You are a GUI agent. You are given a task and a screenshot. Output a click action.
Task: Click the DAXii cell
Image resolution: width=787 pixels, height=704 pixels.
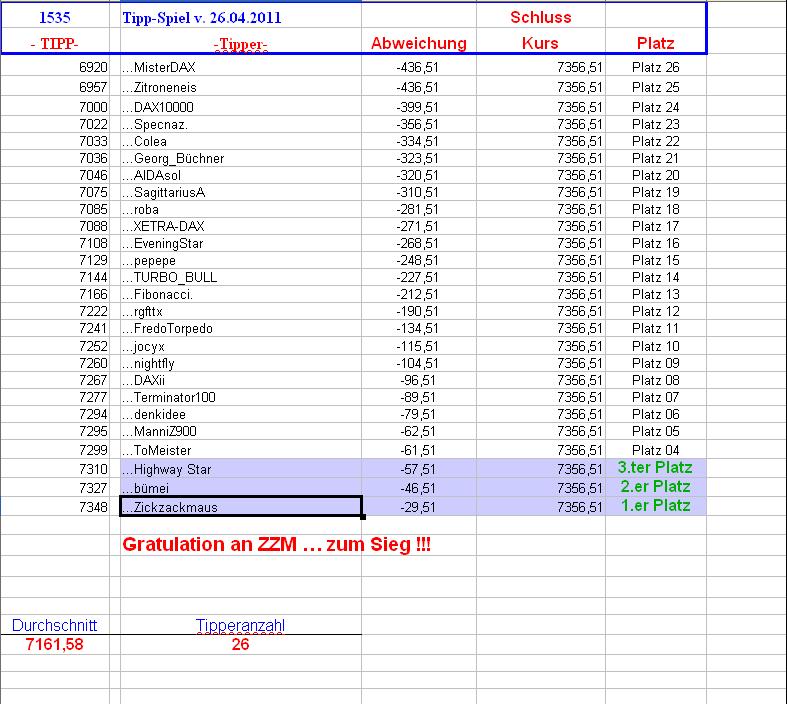240,380
